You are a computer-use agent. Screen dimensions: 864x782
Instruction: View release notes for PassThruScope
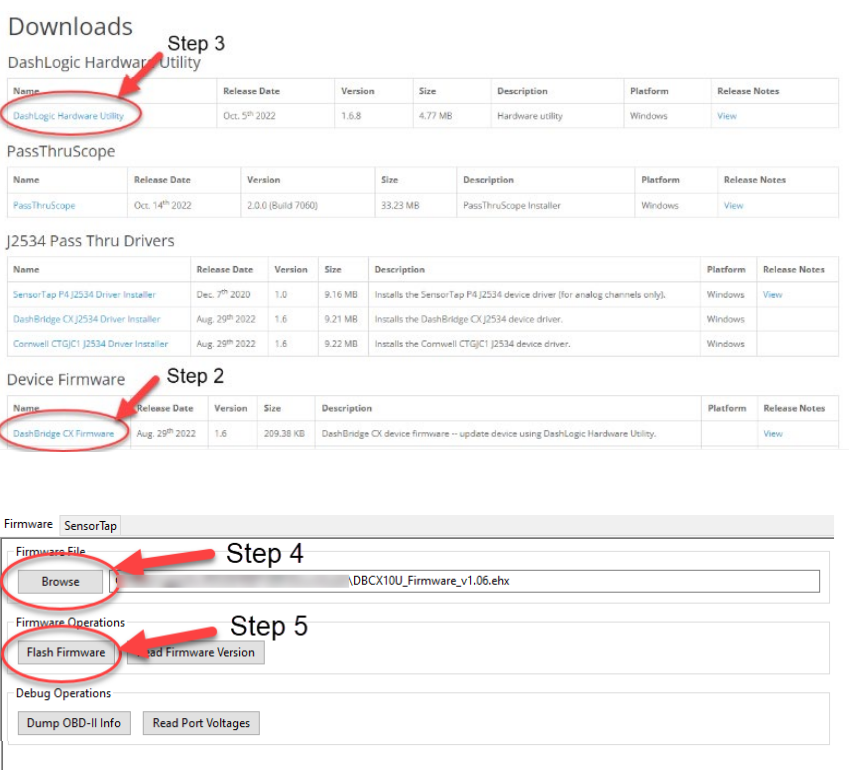click(x=733, y=206)
